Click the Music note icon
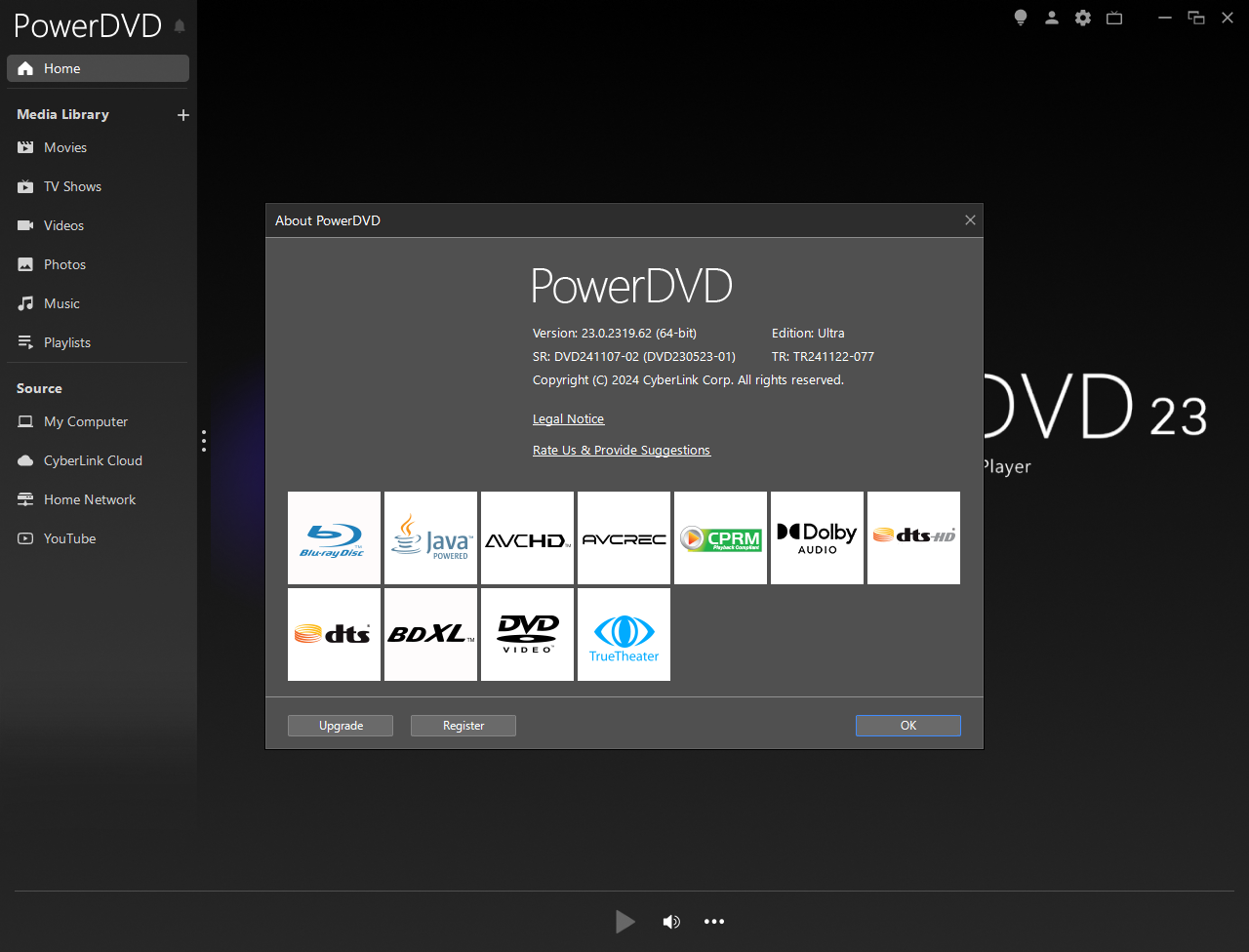 click(25, 303)
